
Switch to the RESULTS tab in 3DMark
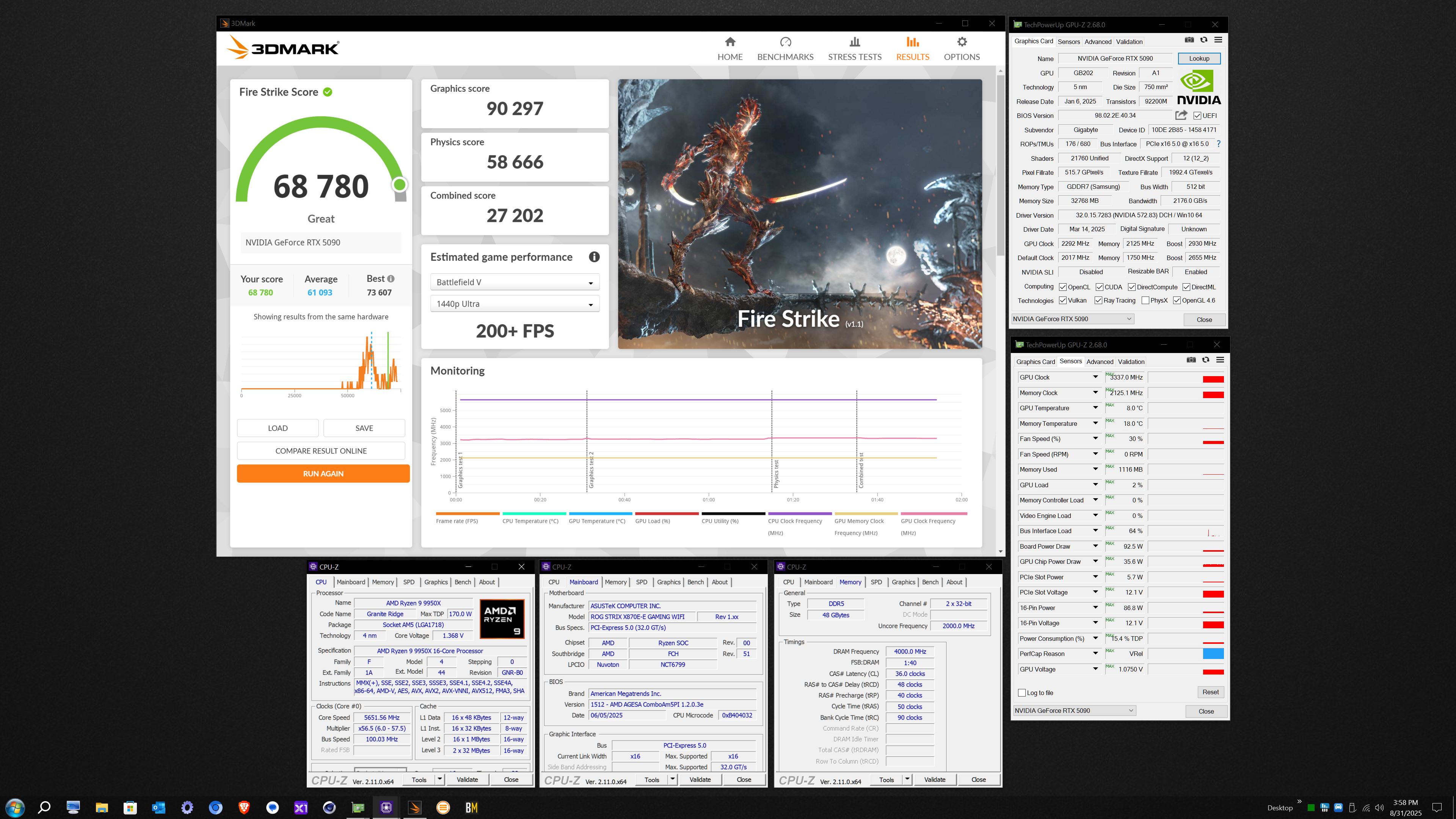pyautogui.click(x=912, y=49)
